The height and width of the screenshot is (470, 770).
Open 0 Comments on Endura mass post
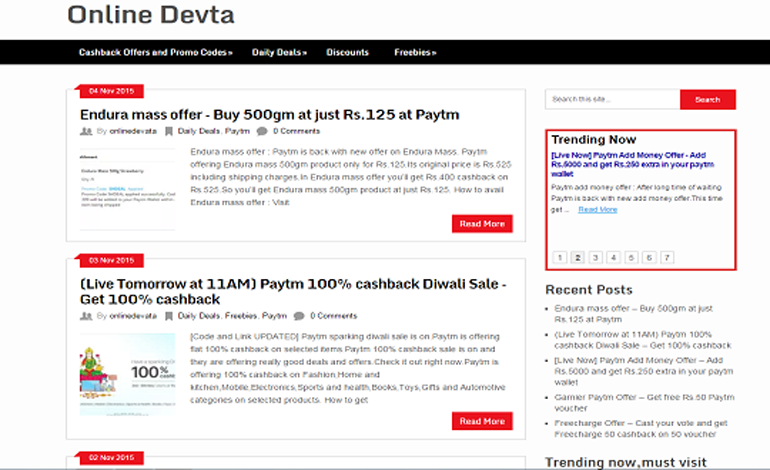(x=297, y=131)
